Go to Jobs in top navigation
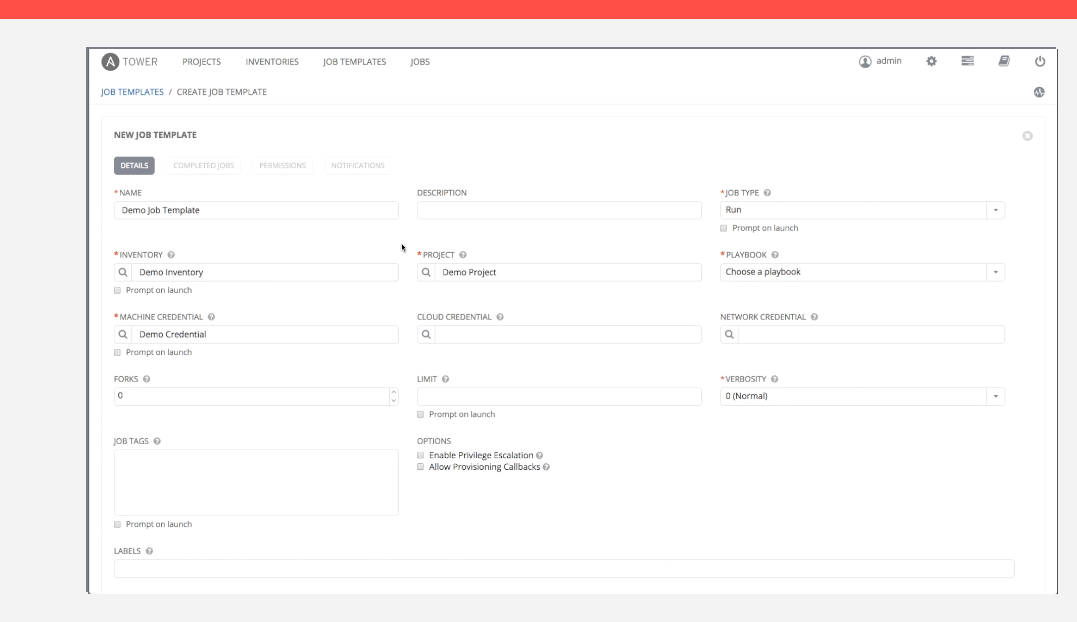1077x622 pixels. pos(420,62)
